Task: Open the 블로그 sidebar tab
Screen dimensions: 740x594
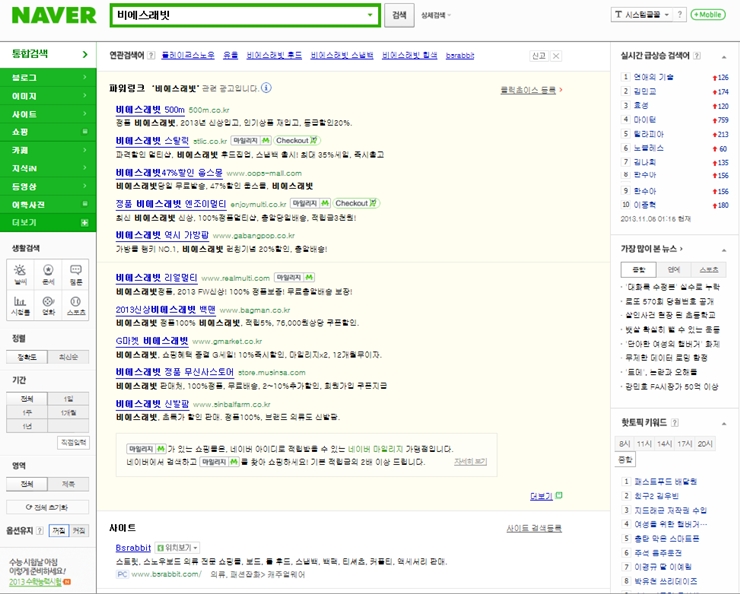Action: click(48, 77)
